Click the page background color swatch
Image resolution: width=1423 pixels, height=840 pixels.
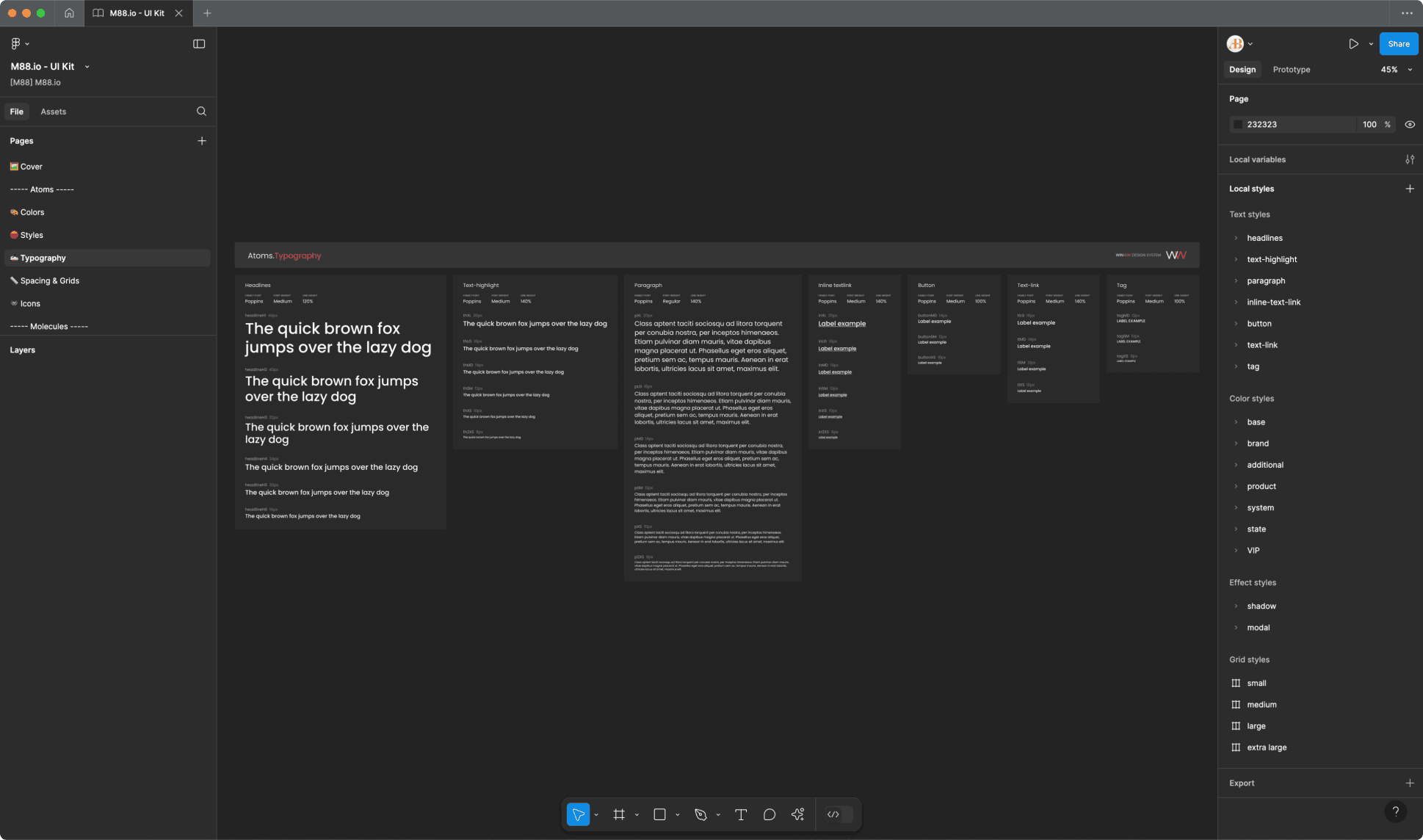pyautogui.click(x=1239, y=124)
